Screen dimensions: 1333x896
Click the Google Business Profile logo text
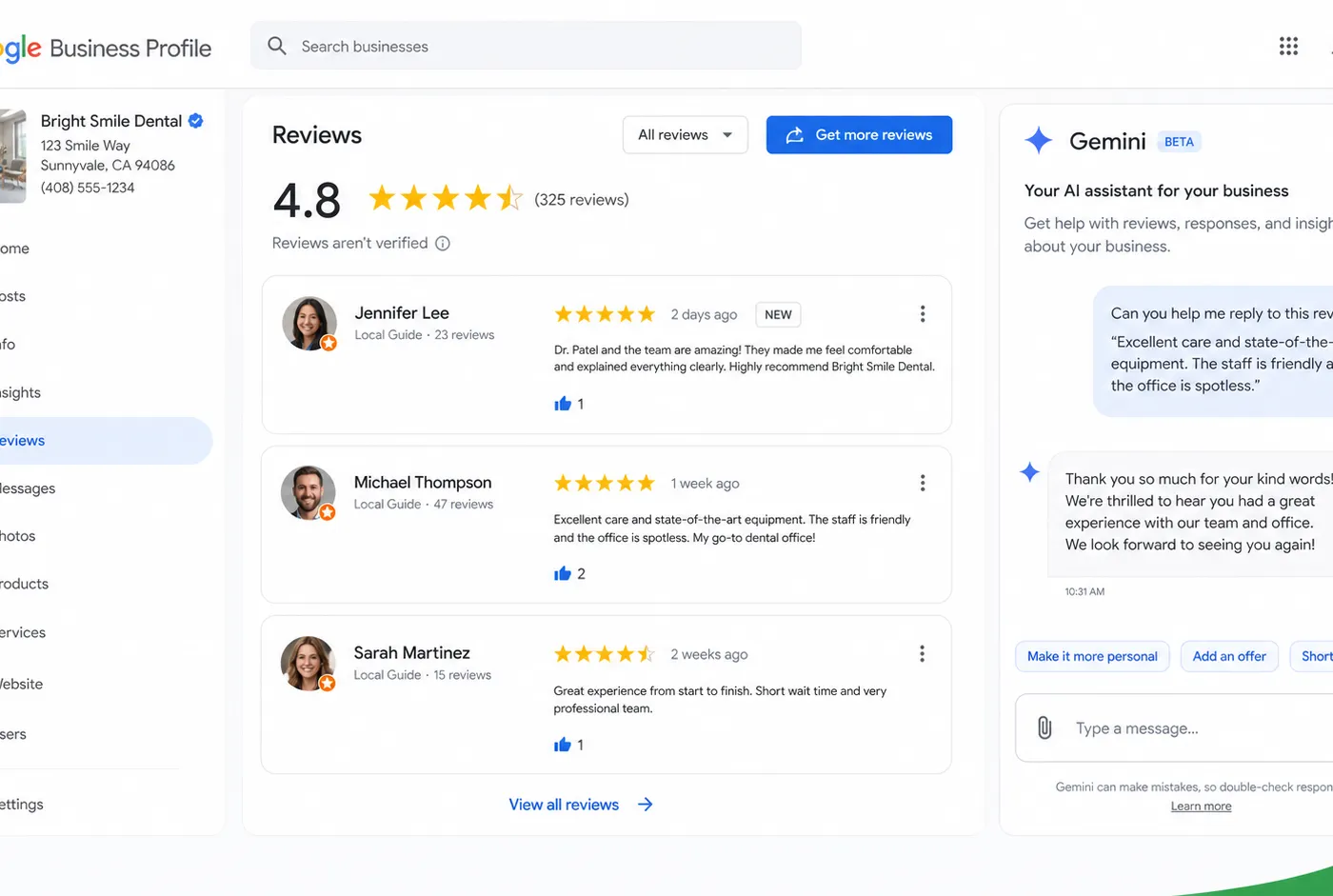(x=106, y=49)
